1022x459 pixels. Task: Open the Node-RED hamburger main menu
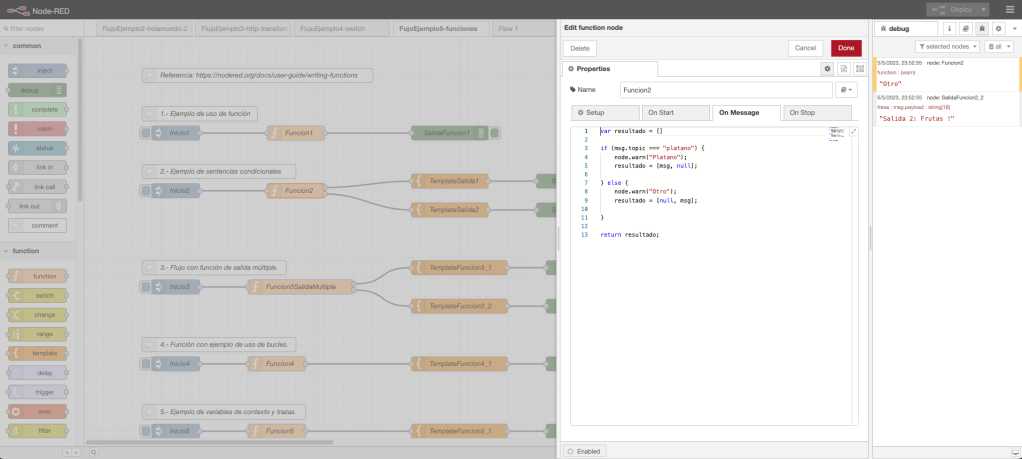(x=1008, y=9)
